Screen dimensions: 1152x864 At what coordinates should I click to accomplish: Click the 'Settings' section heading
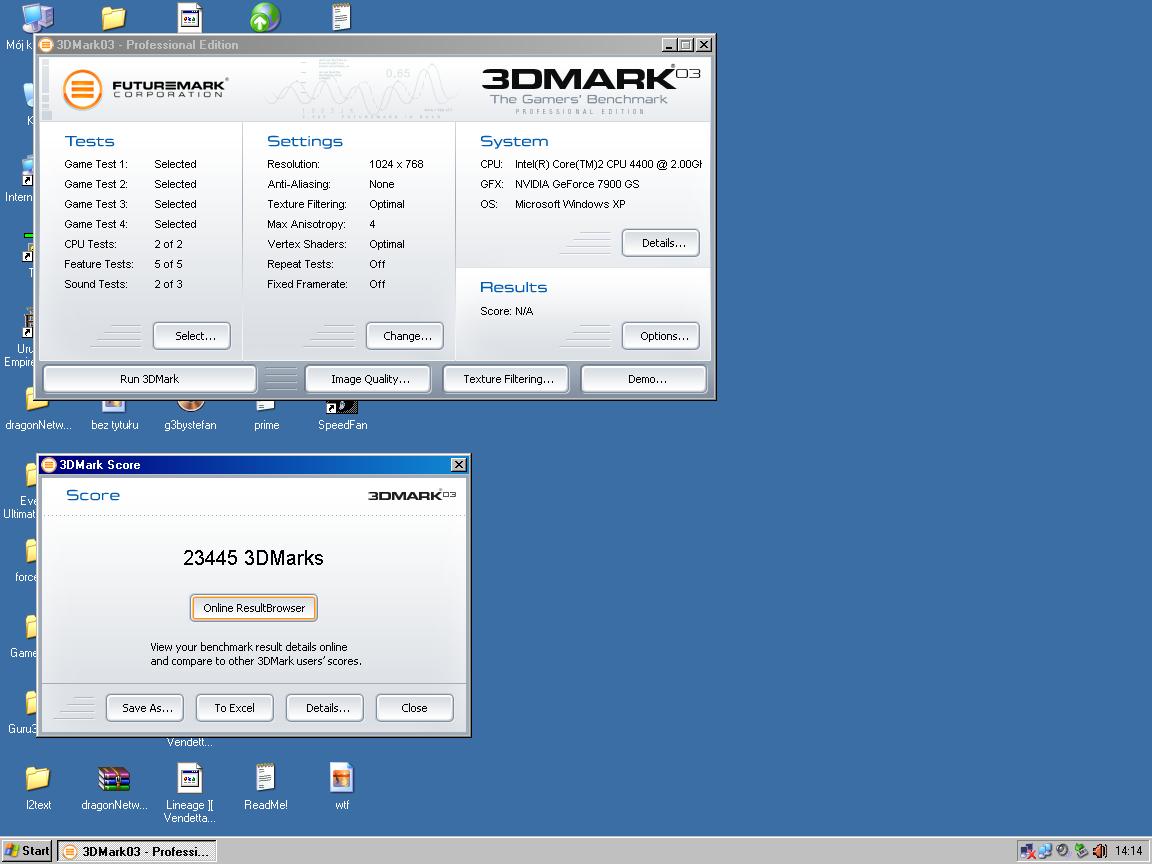[x=305, y=141]
